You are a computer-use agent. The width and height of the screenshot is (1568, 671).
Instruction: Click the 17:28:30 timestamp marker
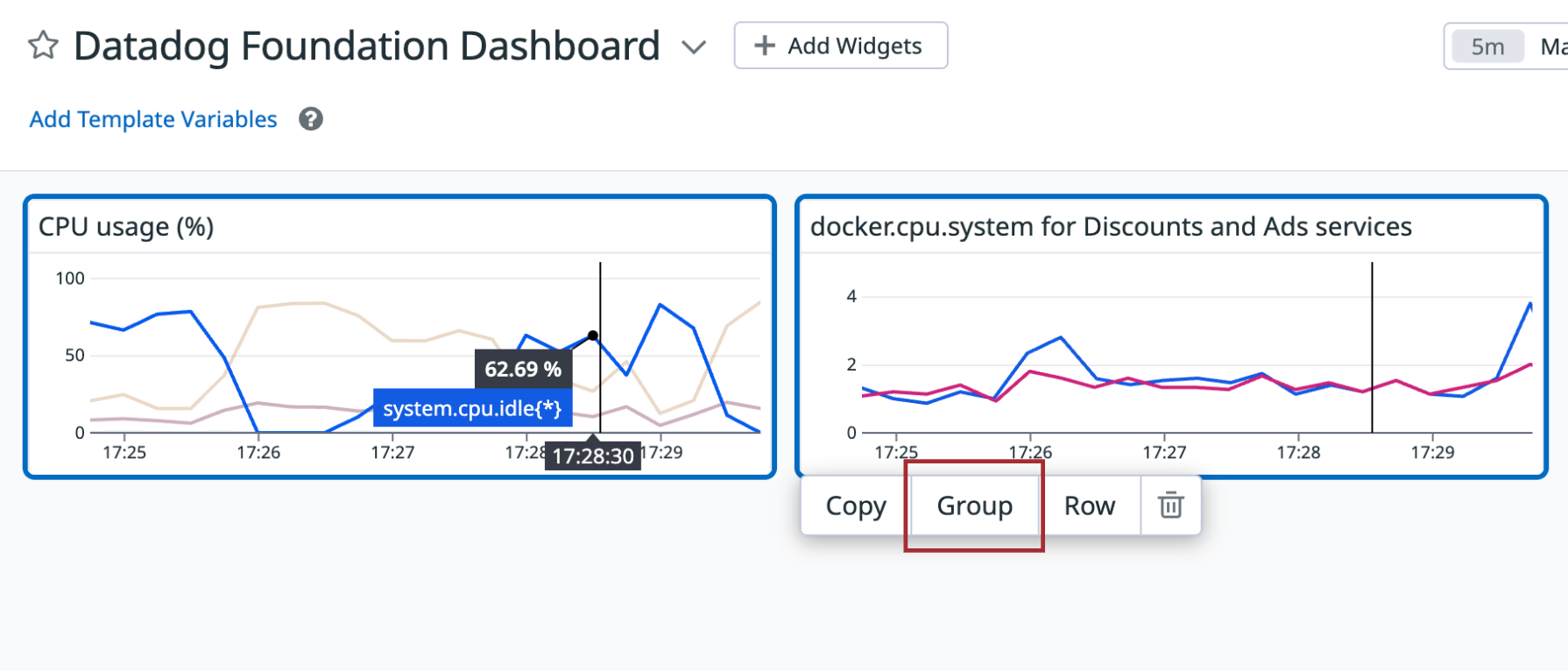point(593,456)
